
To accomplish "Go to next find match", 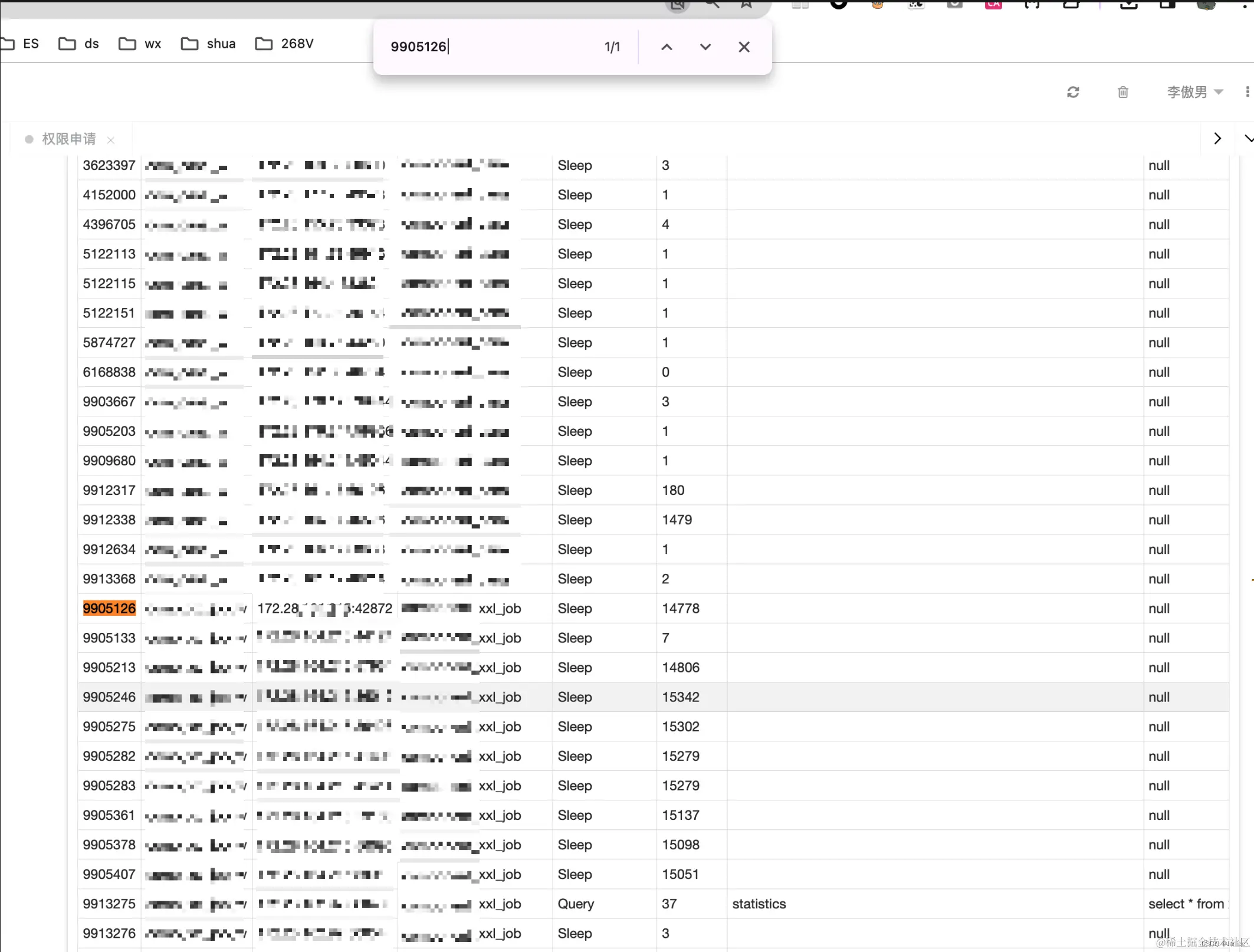I will (705, 47).
